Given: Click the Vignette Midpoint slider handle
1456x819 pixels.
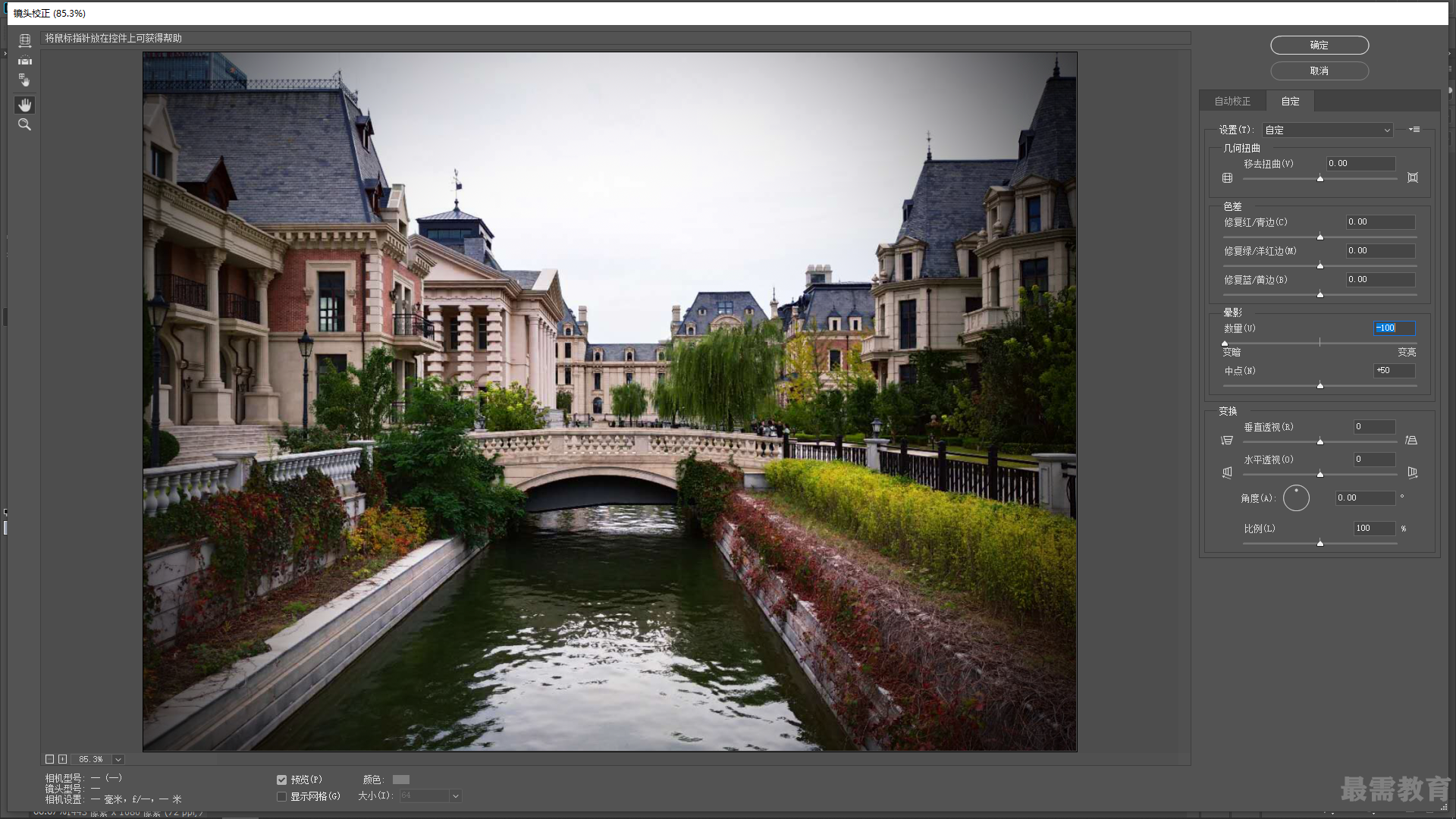Looking at the screenshot, I should (x=1320, y=386).
